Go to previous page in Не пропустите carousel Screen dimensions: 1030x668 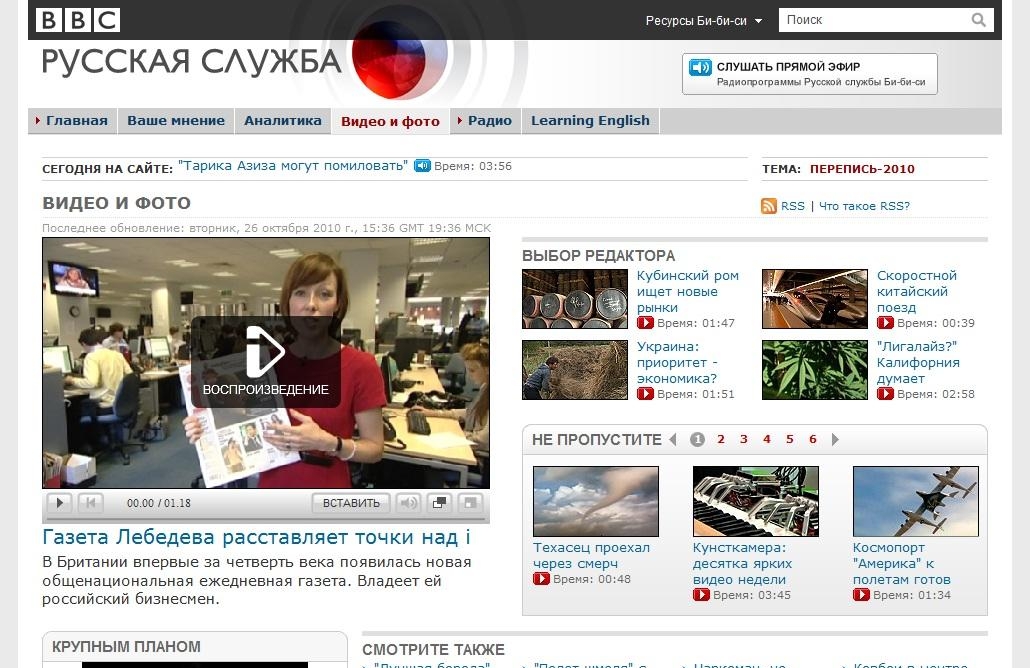point(673,439)
